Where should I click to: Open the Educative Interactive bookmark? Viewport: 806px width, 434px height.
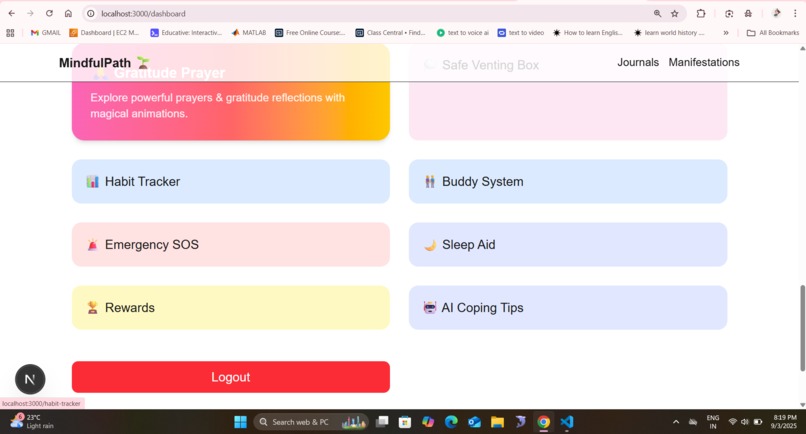point(186,32)
